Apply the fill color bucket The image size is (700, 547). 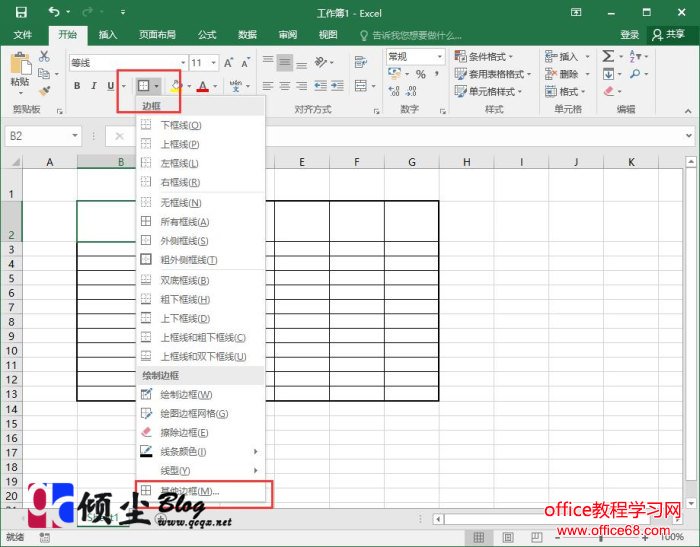176,85
